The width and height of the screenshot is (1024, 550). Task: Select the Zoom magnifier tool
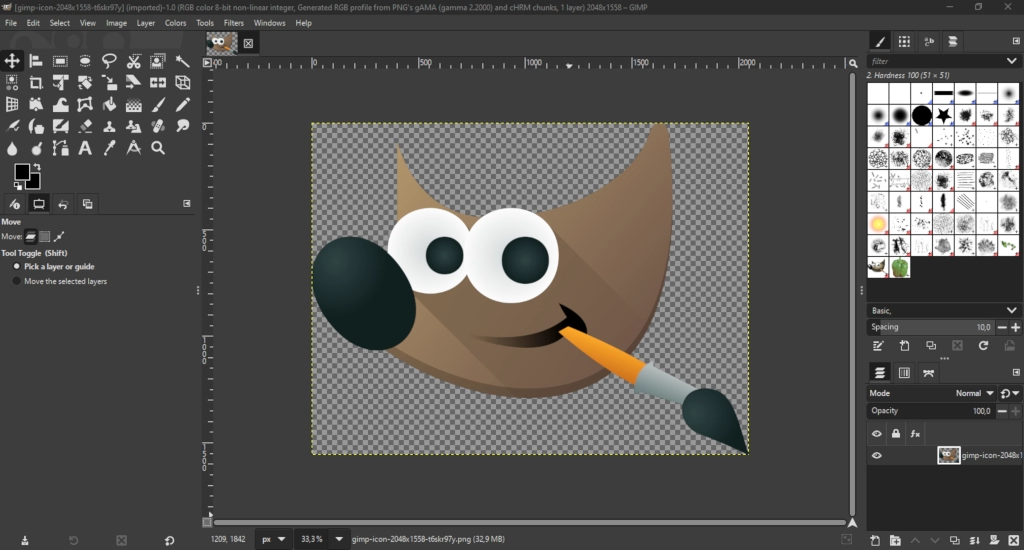point(158,148)
